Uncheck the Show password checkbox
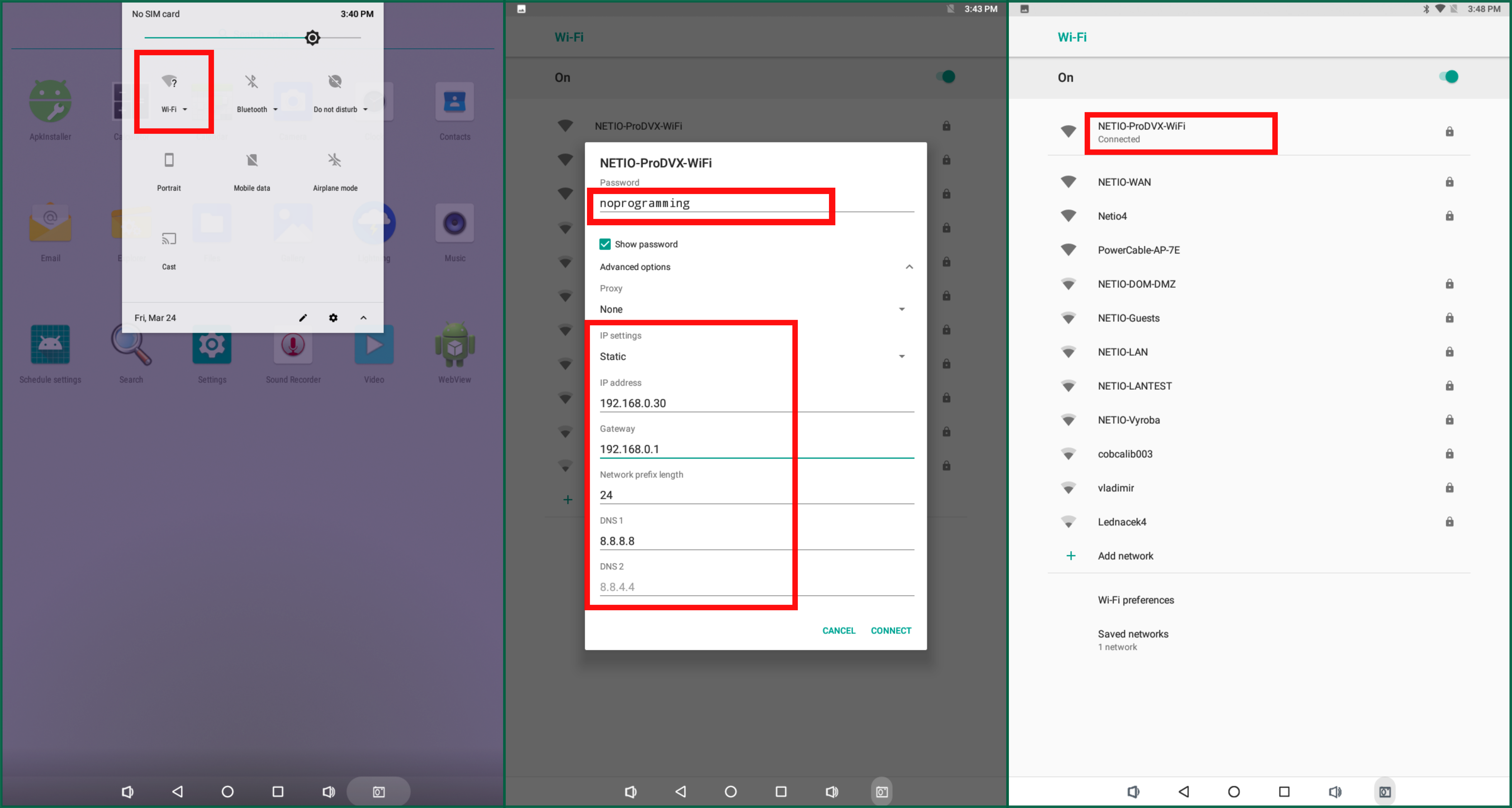The height and width of the screenshot is (808, 1512). click(x=605, y=244)
